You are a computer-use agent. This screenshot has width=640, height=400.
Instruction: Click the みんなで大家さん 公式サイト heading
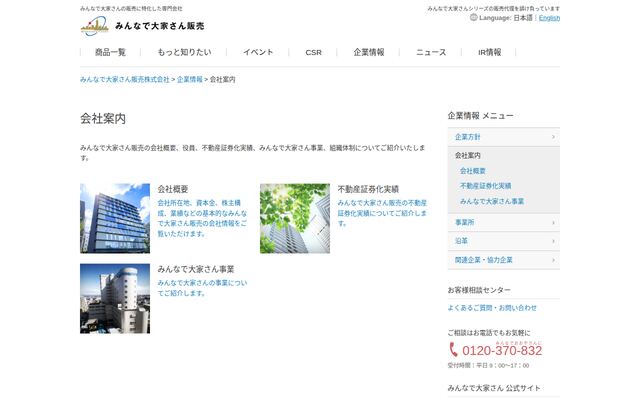pos(494,388)
